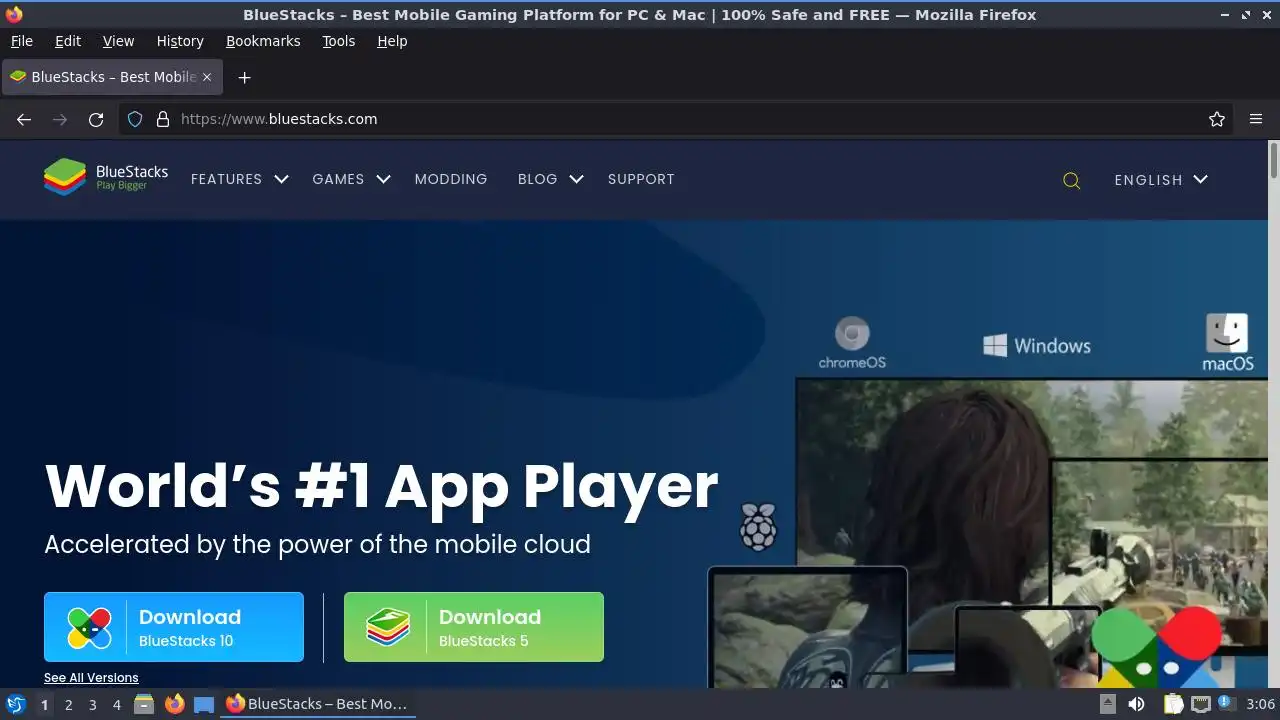Image resolution: width=1280 pixels, height=720 pixels.
Task: Go back with the browser back arrow
Action: [x=24, y=119]
